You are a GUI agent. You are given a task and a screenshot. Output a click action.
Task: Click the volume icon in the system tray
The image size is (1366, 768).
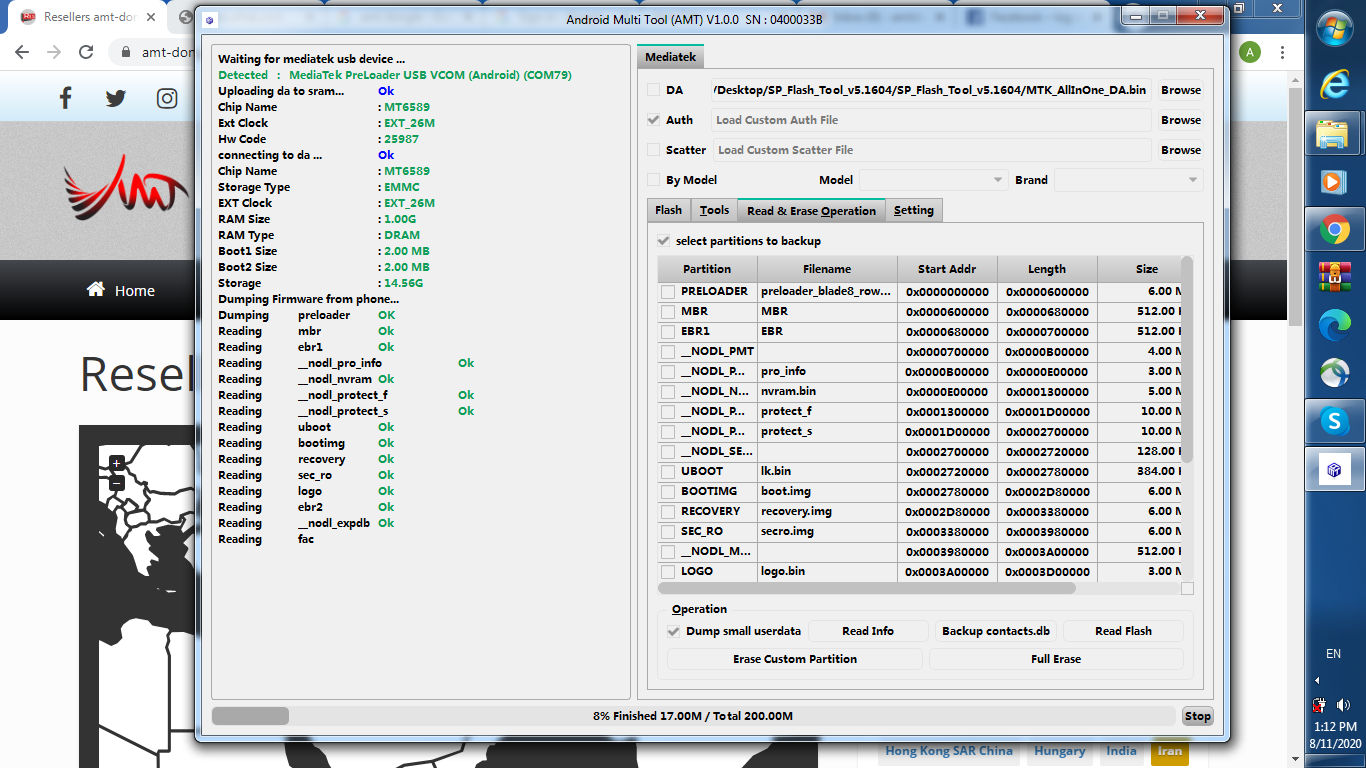pos(1343,705)
